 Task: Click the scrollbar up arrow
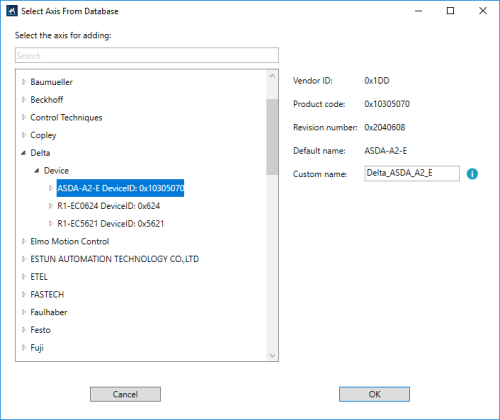click(x=272, y=76)
